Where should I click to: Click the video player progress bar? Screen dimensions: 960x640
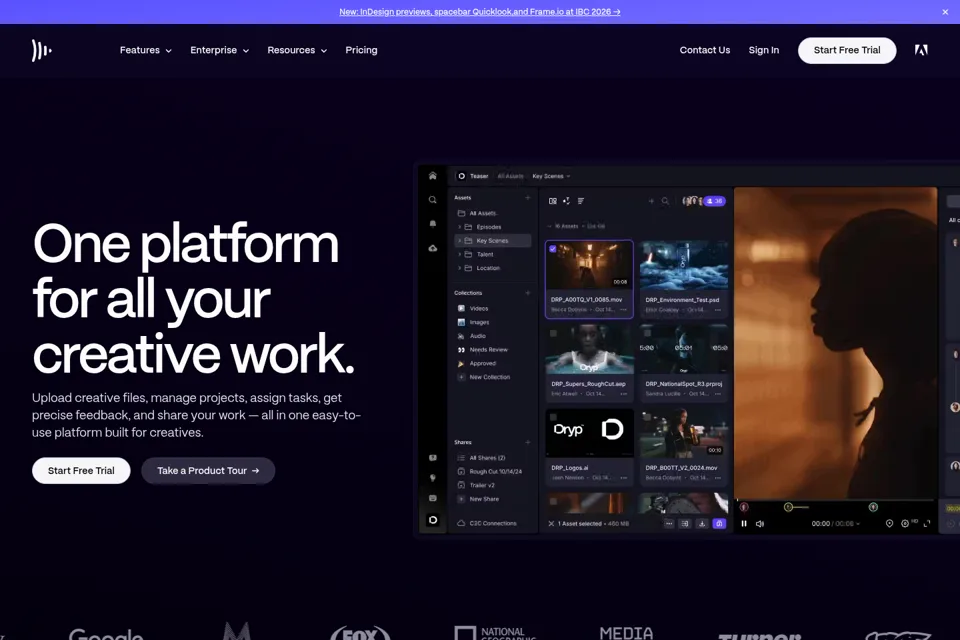pos(835,500)
